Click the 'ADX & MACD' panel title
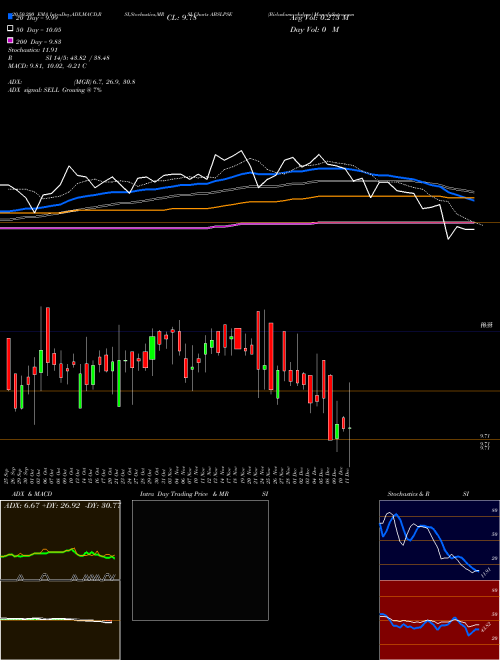 [x=32, y=494]
